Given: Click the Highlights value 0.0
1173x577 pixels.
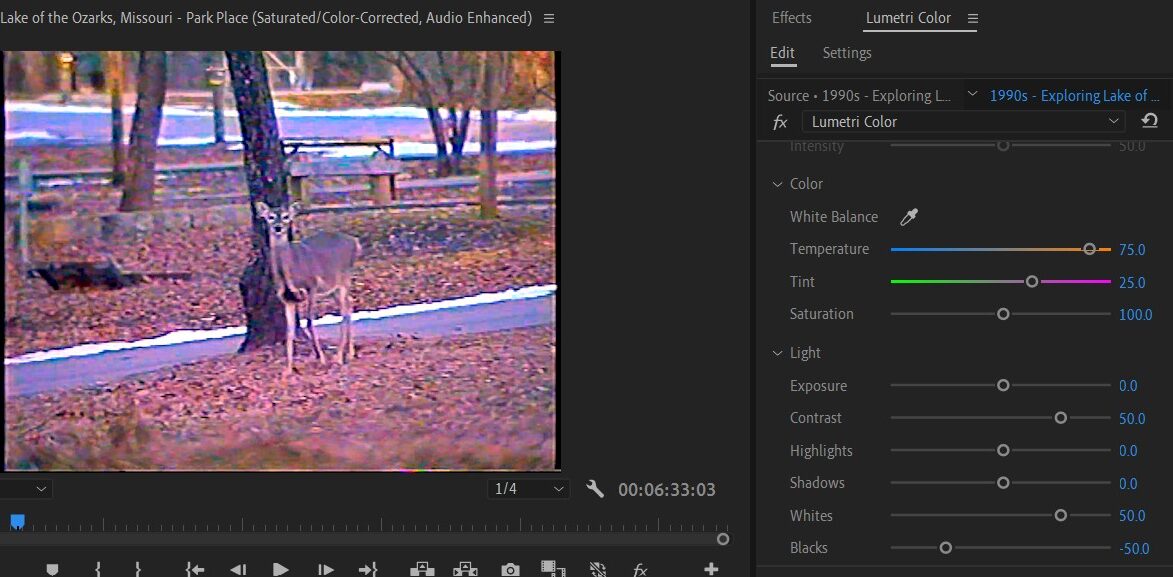Looking at the screenshot, I should click(1128, 451).
